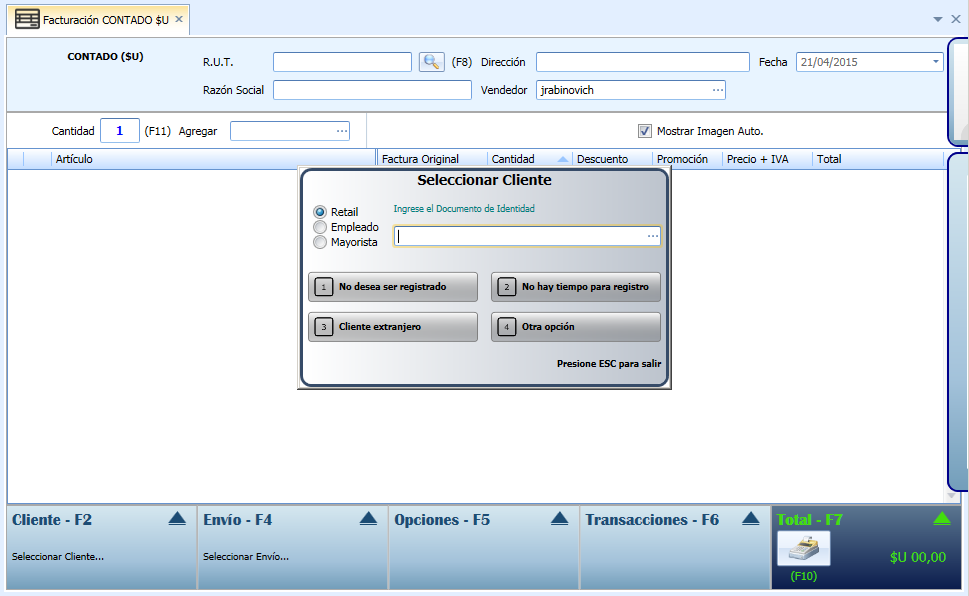Expand the Opciones - F5 panel
The width and height of the screenshot is (969, 596).
(x=559, y=519)
